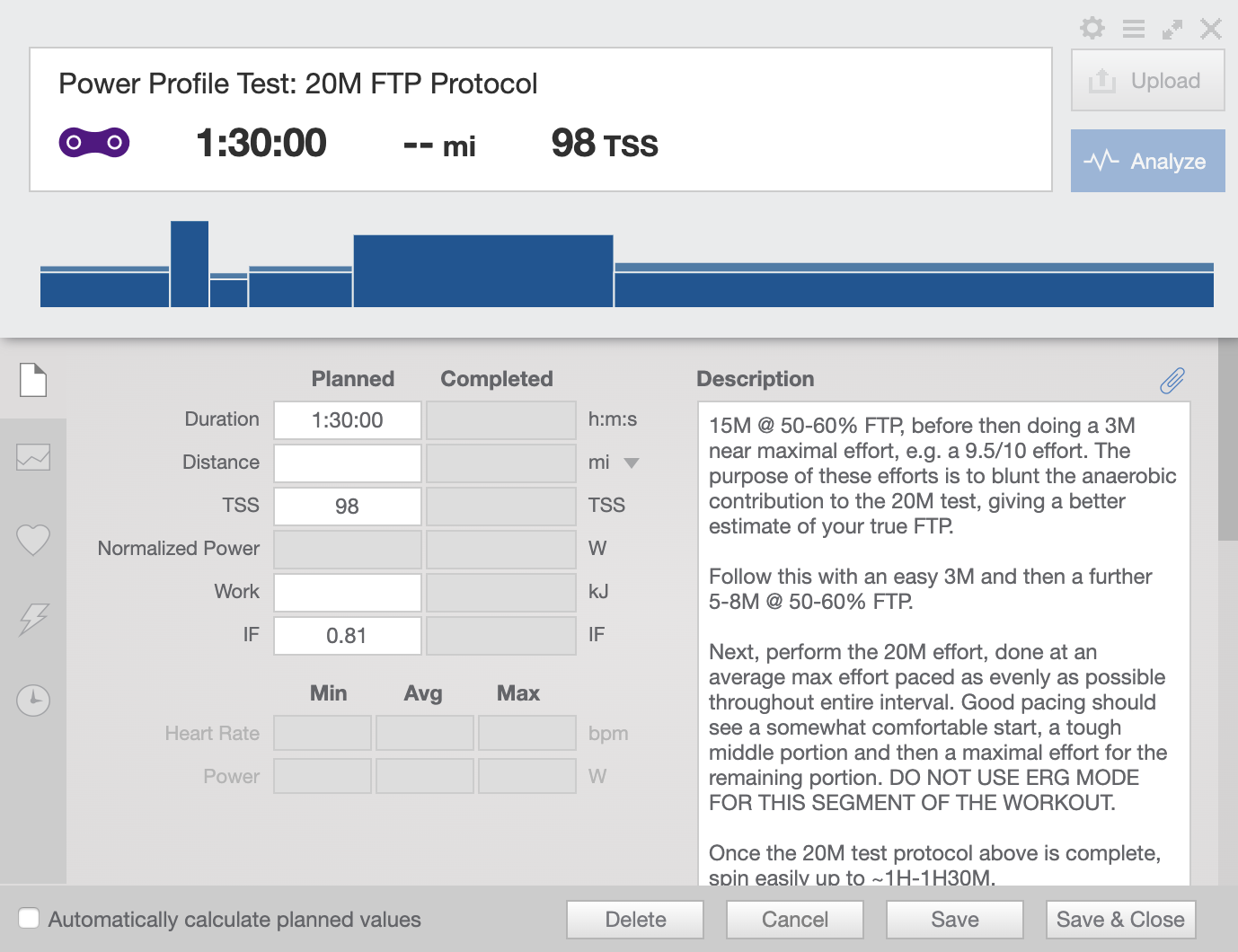1238x952 pixels.
Task: Click the Power Avg field
Action: tap(425, 776)
